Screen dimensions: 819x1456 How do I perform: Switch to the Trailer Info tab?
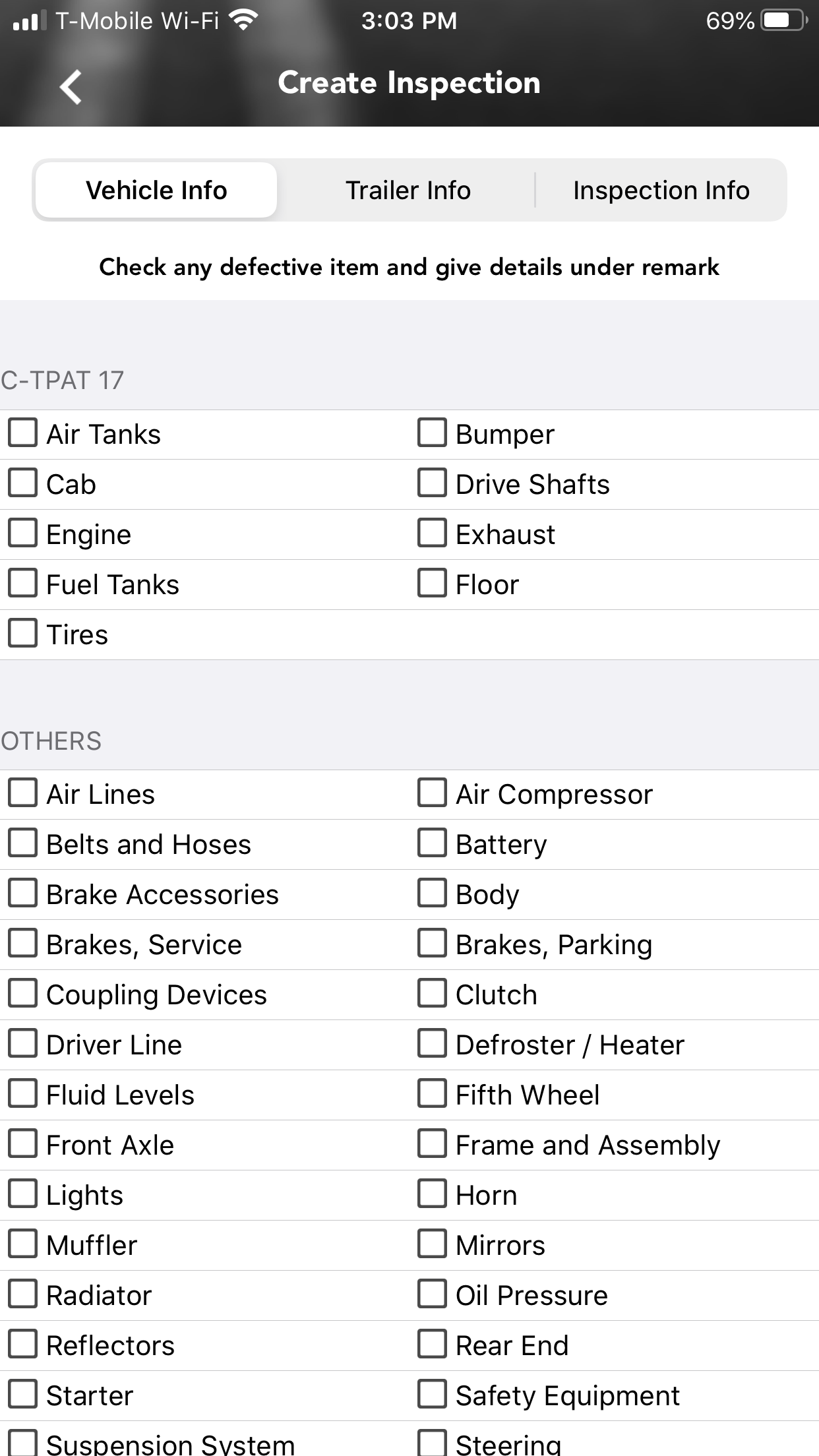point(408,191)
